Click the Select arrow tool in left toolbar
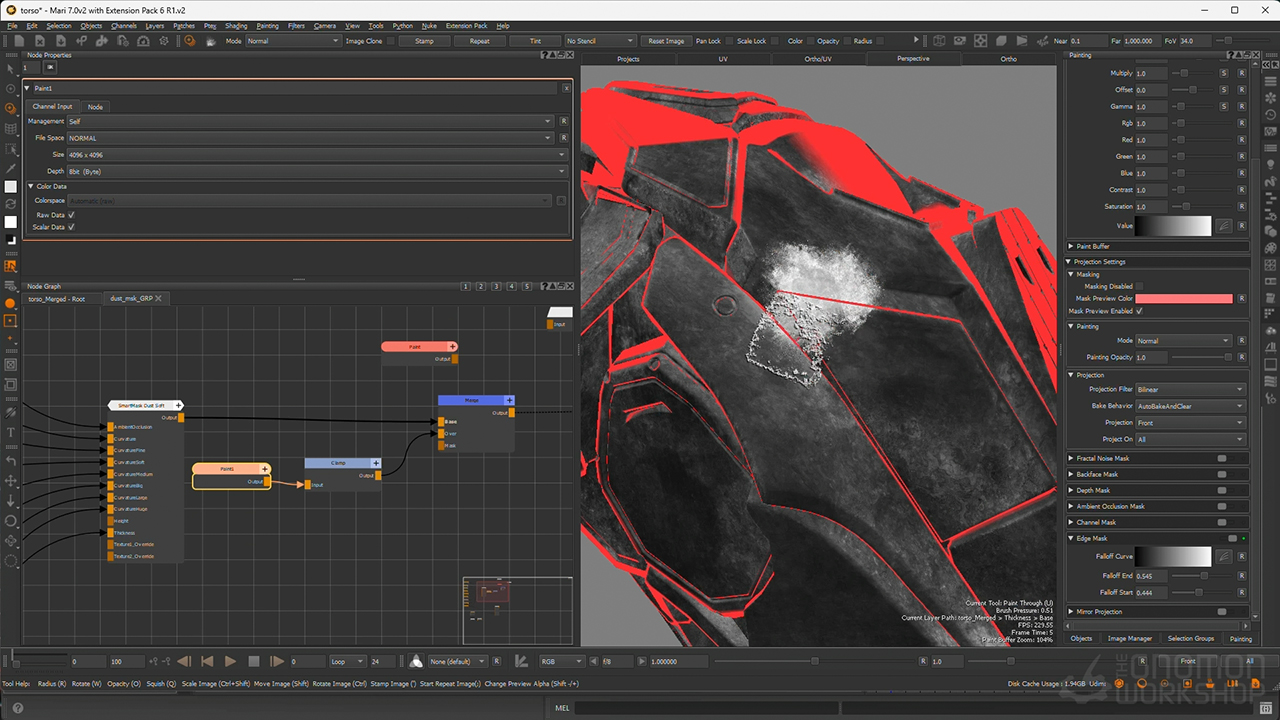Screen dimensions: 1280x720 [11, 69]
